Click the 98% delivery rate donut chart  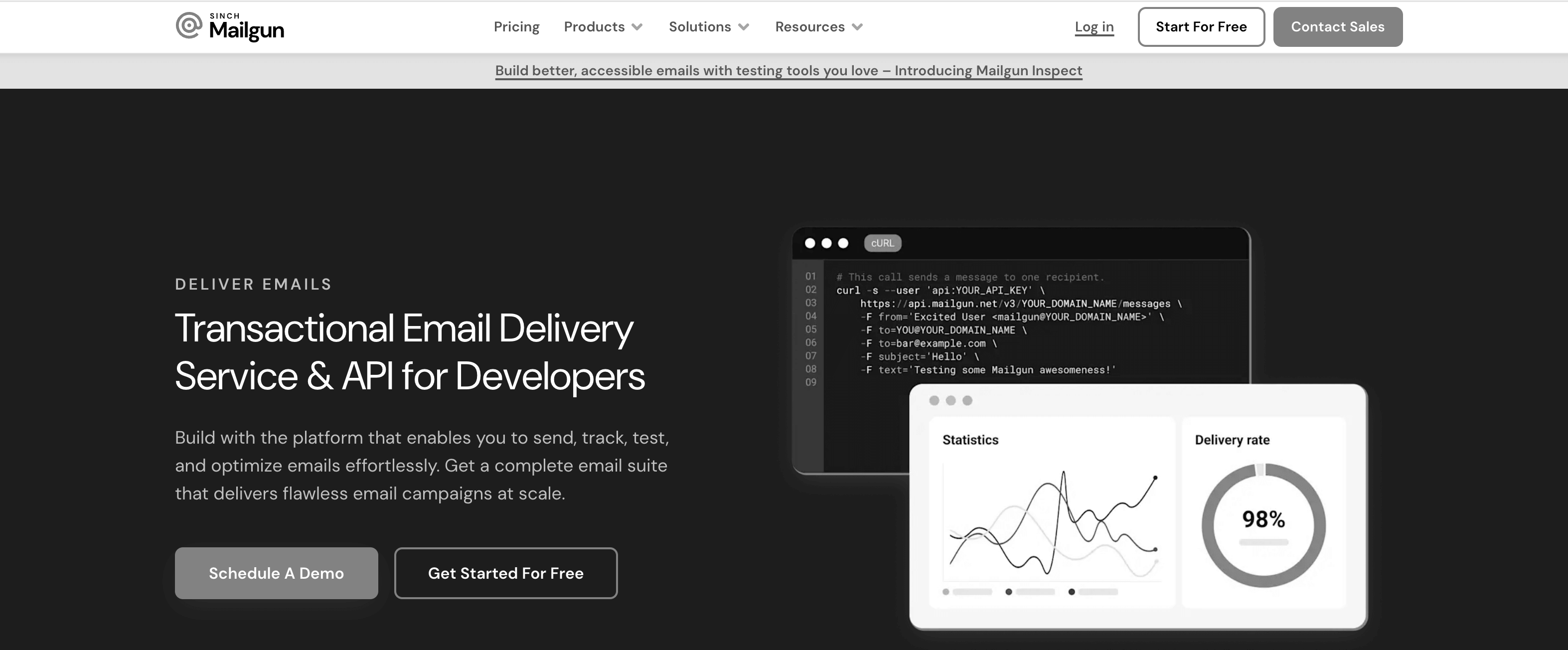1263,524
